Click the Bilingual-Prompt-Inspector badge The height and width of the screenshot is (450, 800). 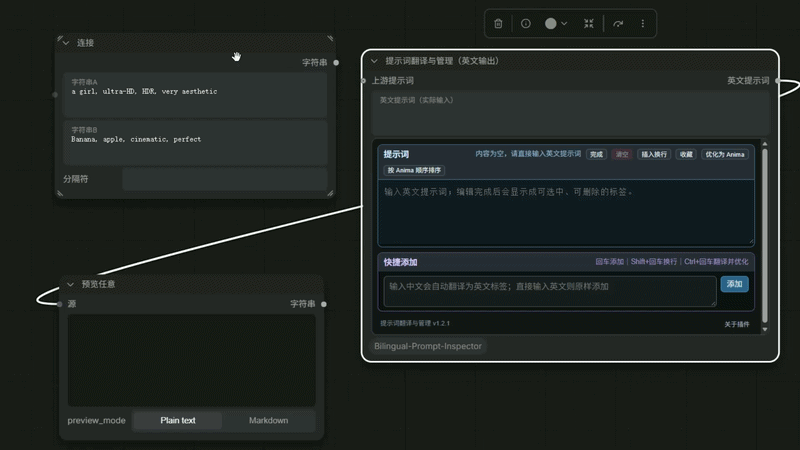tap(428, 346)
